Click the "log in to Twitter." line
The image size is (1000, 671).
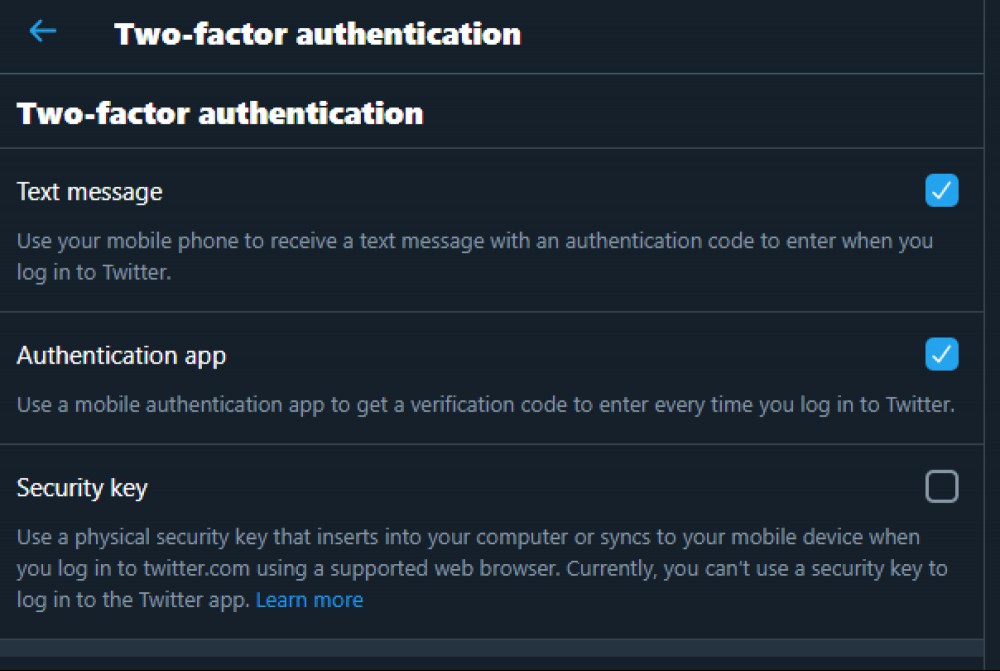[94, 272]
